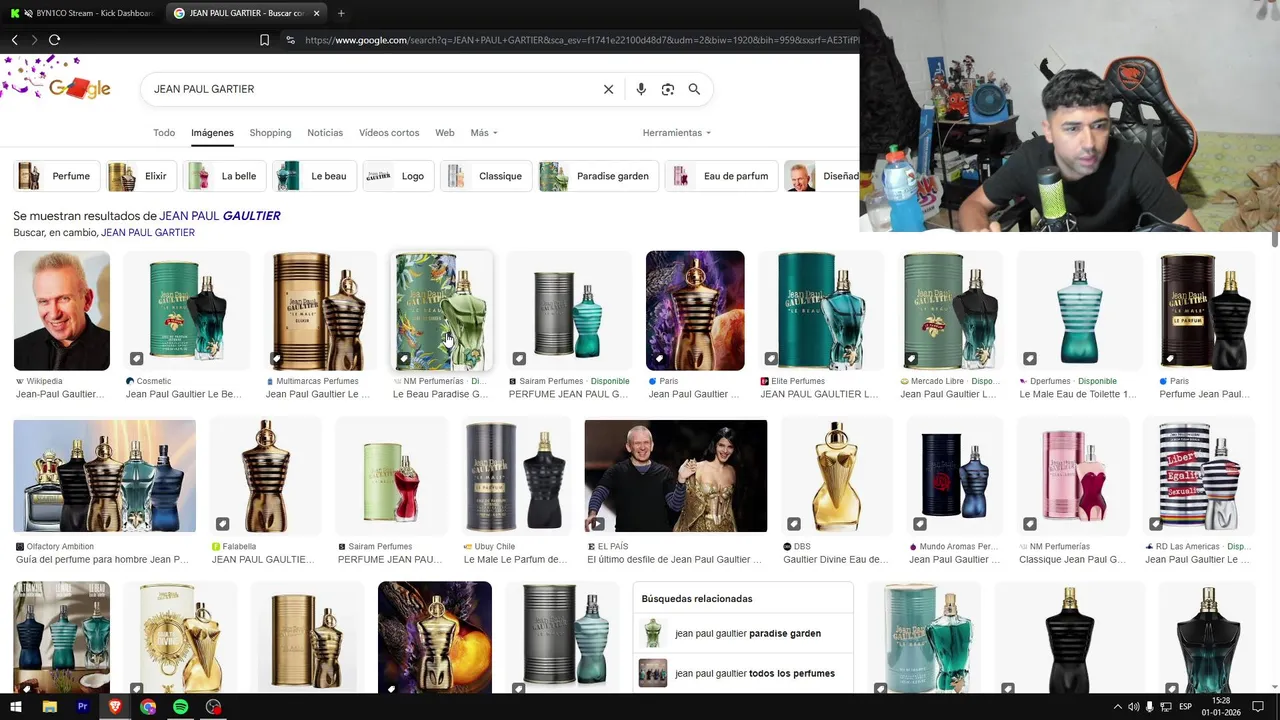Click the page vertical scrollbar
The image size is (1280, 720).
1275,240
